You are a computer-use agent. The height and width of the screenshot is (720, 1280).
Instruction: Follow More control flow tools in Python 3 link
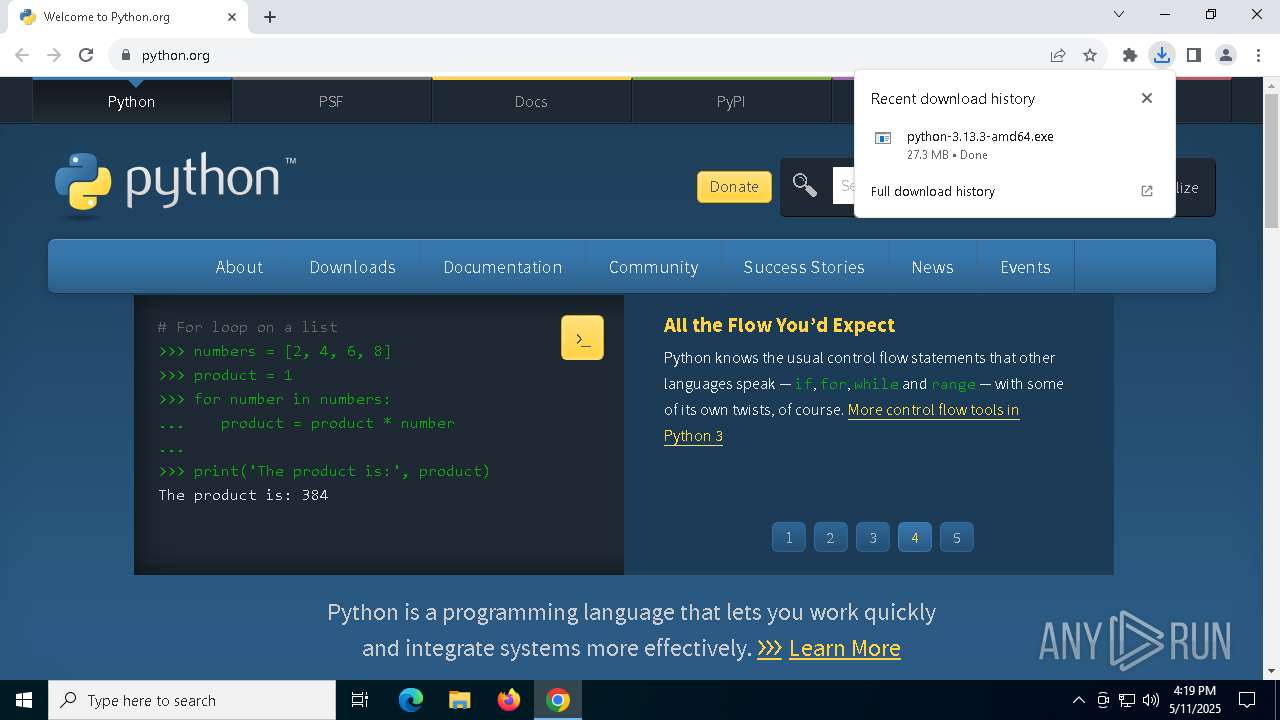[933, 410]
